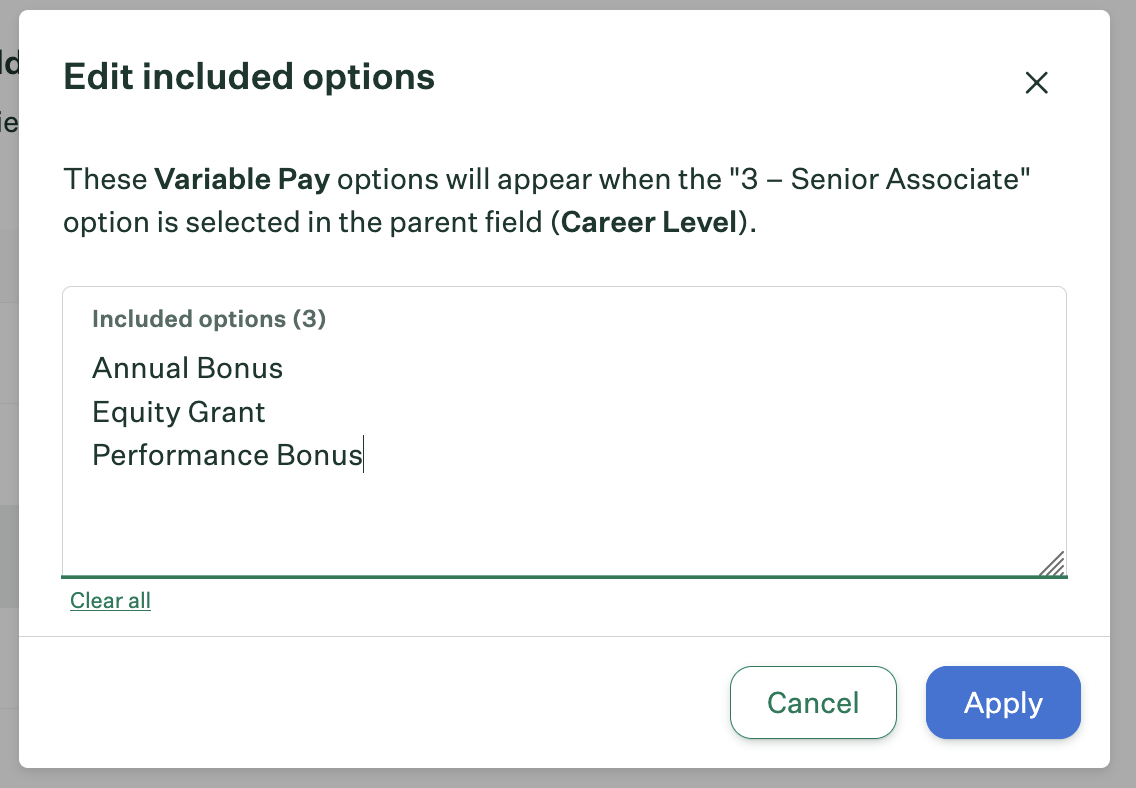This screenshot has width=1136, height=788.
Task: Apply the included options changes
Action: pyautogui.click(x=1003, y=703)
